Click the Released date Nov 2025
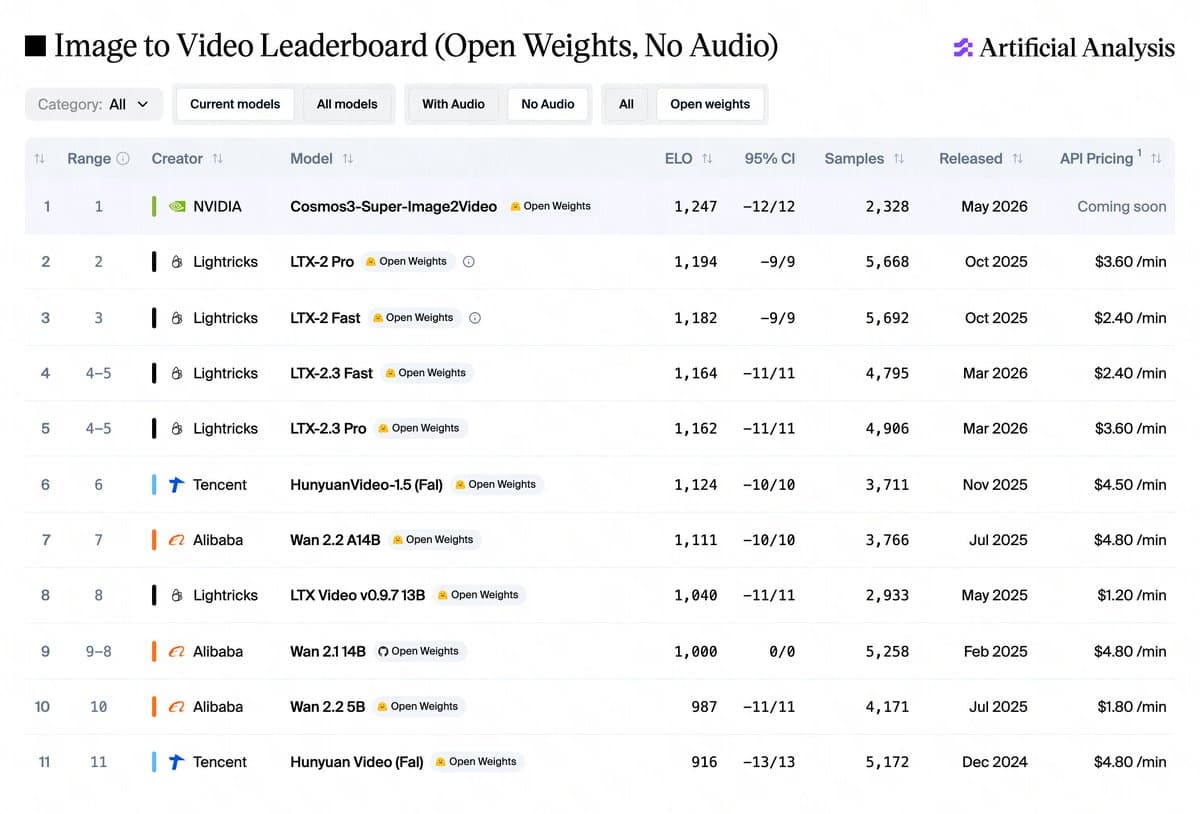Image resolution: width=1200 pixels, height=814 pixels. [x=994, y=485]
